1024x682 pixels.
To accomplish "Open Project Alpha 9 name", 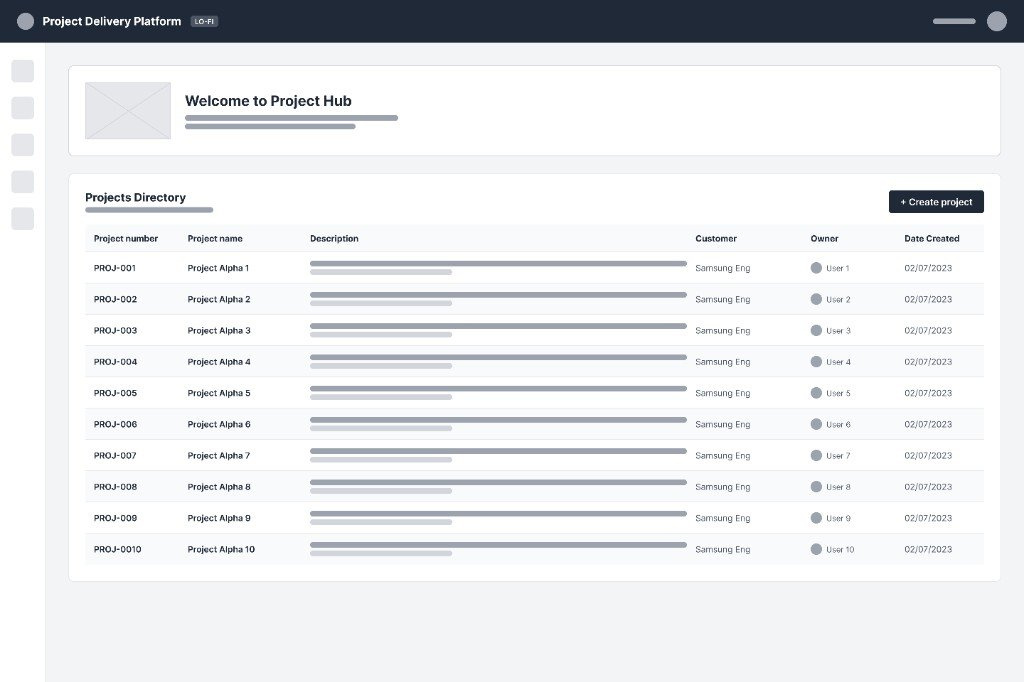I will point(219,518).
